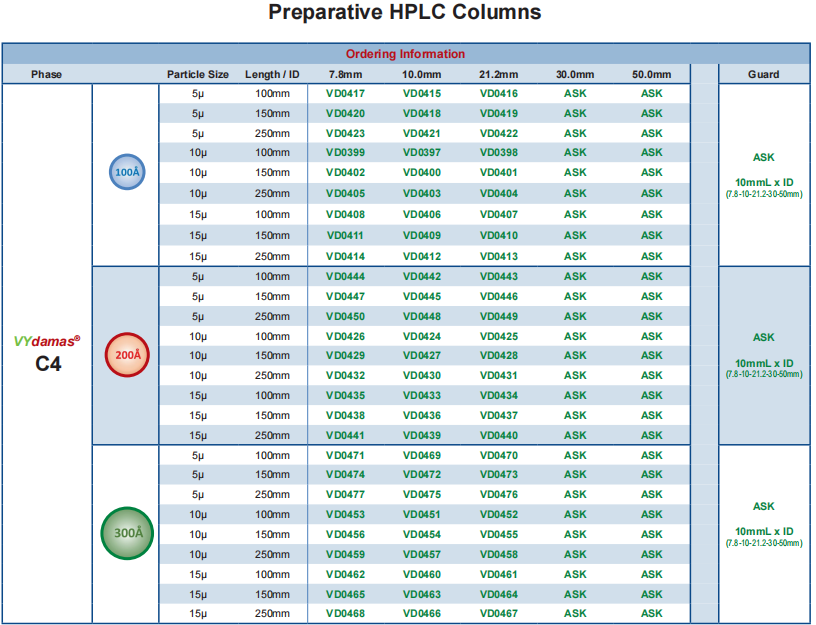The image size is (816, 625).
Task: Click the 7.8mm column header
Action: [x=346, y=74]
